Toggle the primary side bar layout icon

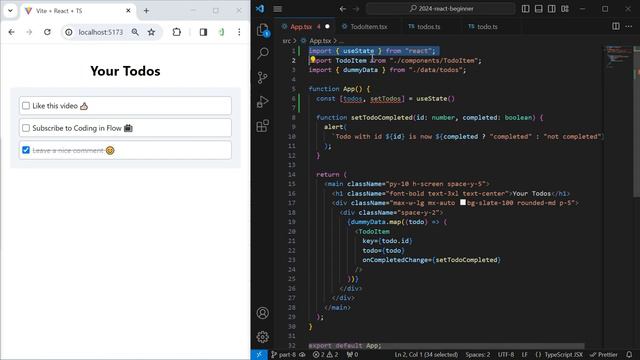(x=525, y=9)
